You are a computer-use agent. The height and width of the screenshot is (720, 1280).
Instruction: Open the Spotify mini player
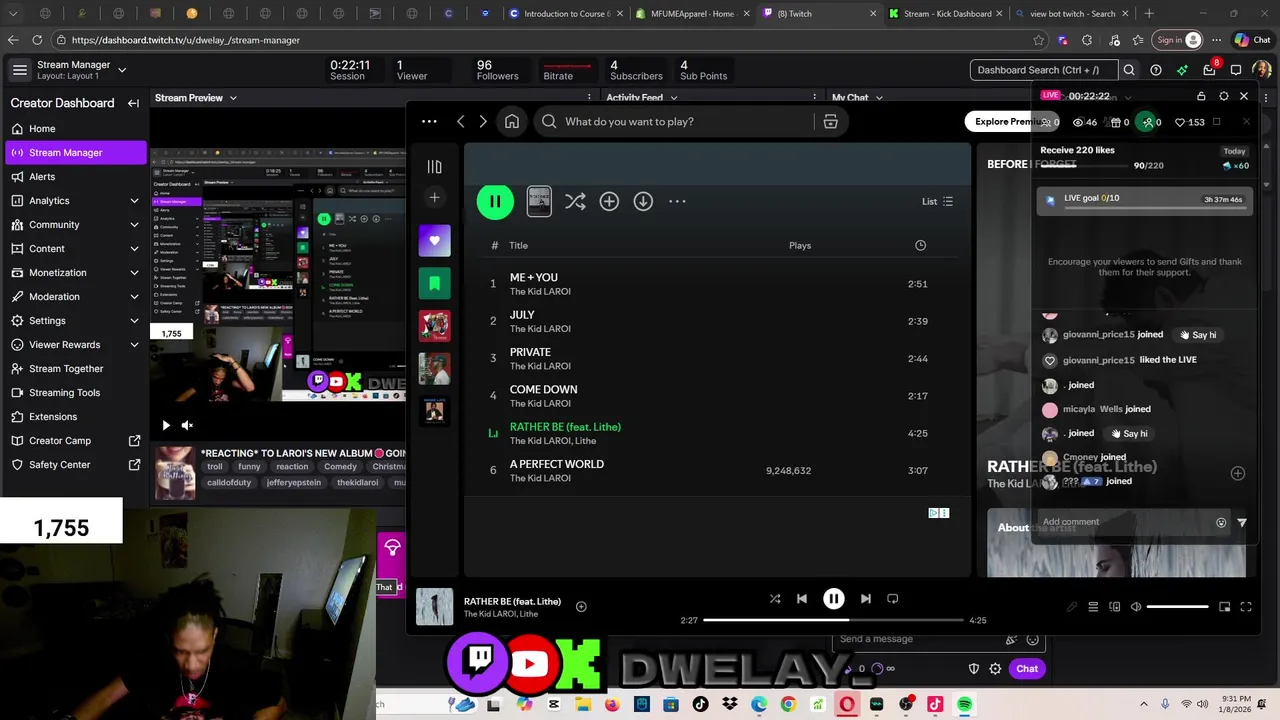click(1224, 607)
